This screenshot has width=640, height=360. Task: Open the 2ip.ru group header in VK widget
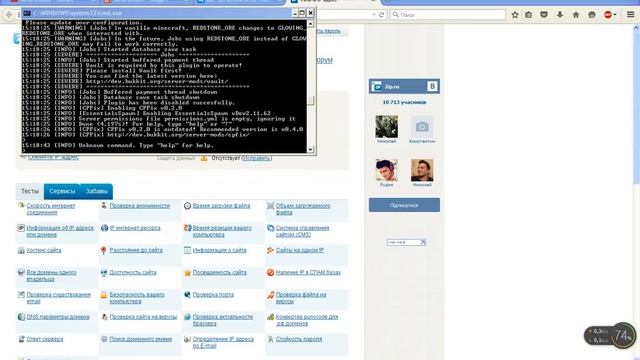404,86
